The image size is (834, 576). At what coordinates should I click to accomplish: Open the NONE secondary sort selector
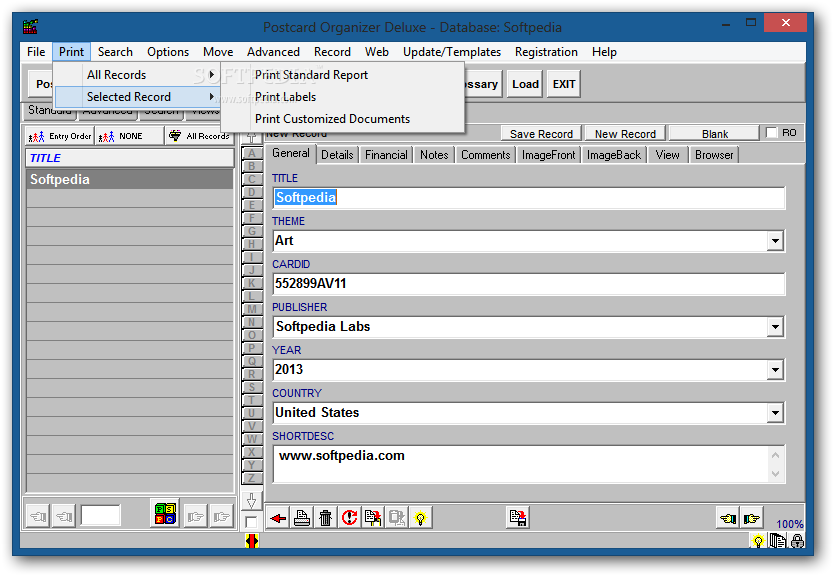129,136
